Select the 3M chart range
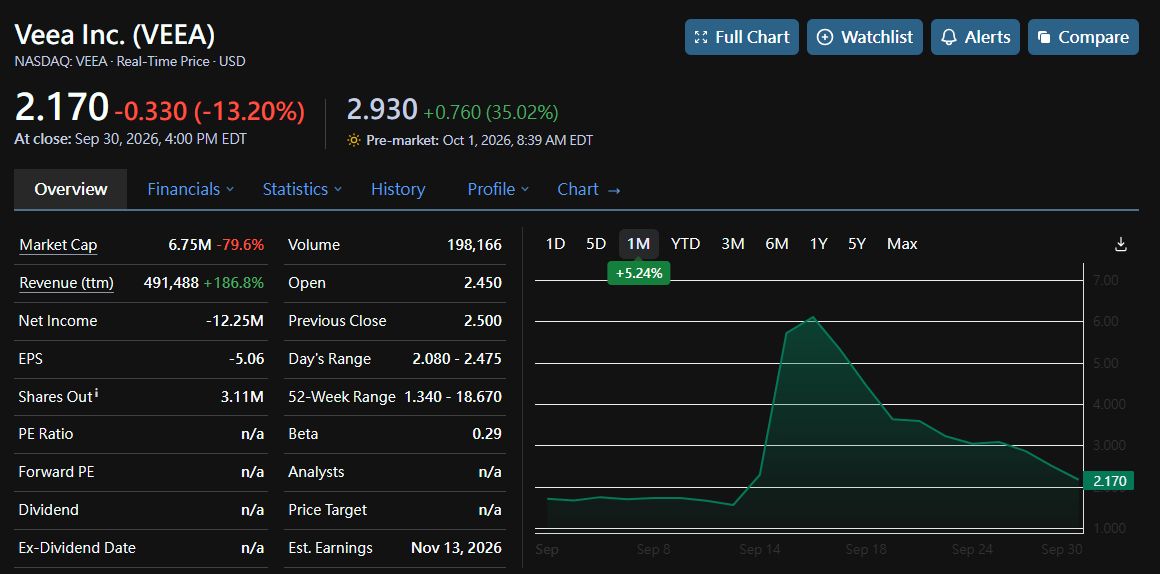1160x574 pixels. (x=732, y=243)
